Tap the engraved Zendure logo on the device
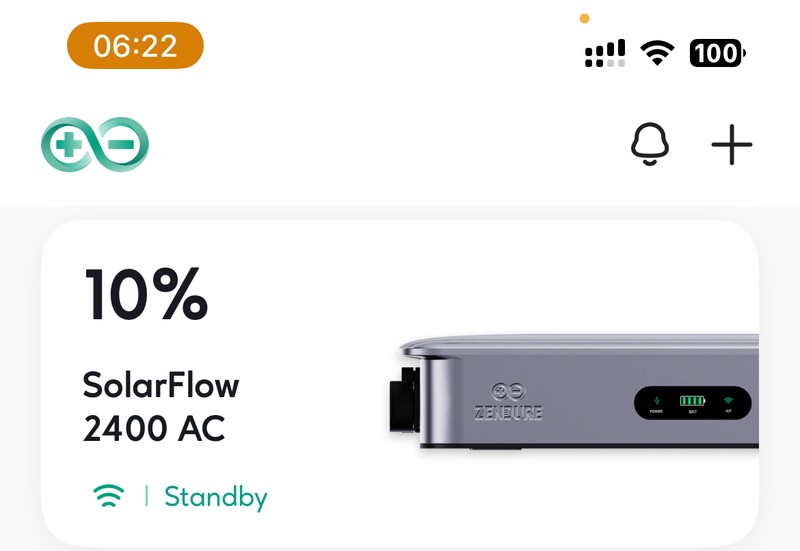This screenshot has height=551, width=800. pos(508,402)
